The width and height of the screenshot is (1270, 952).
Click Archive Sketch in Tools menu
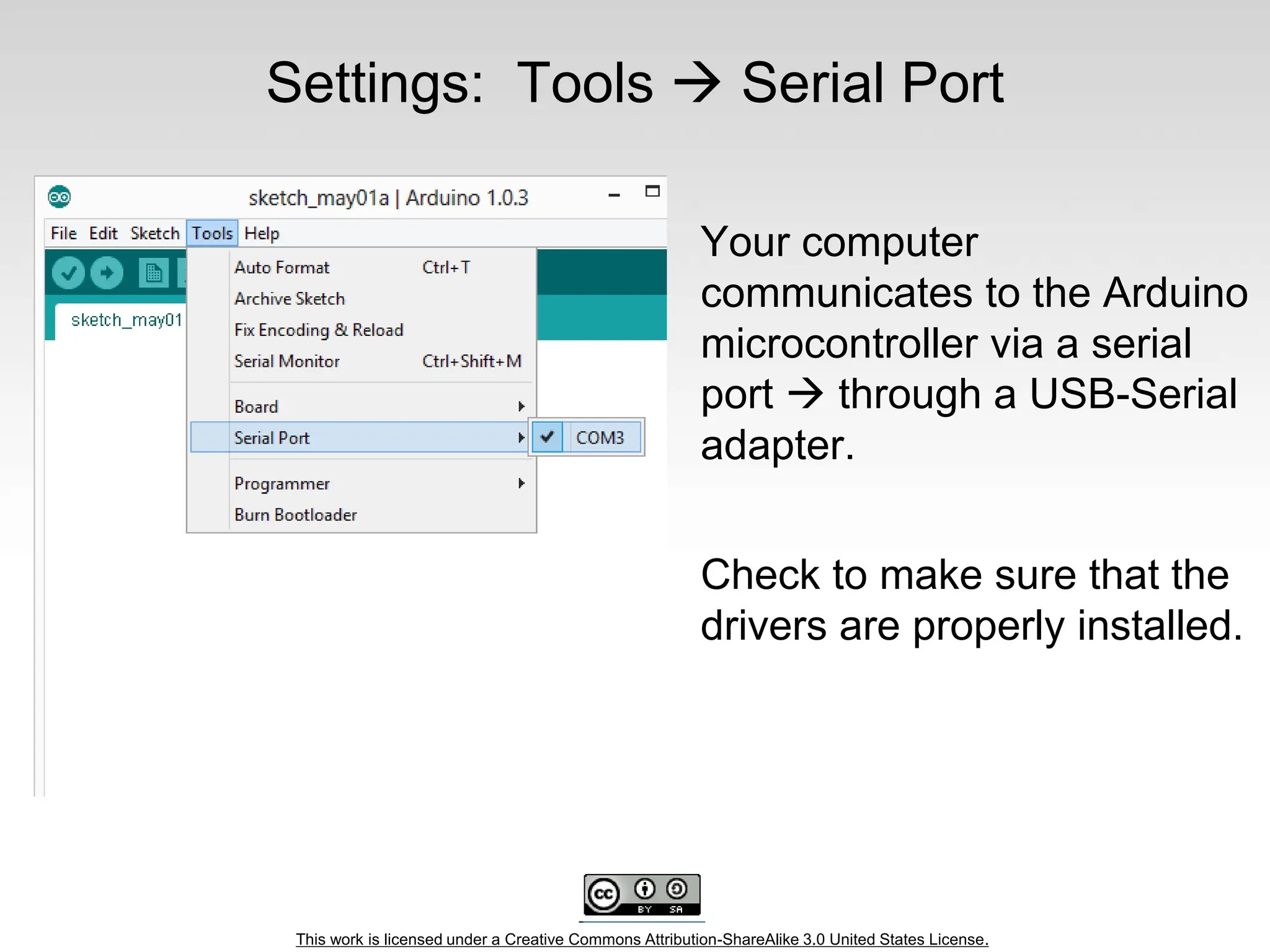pyautogui.click(x=289, y=299)
